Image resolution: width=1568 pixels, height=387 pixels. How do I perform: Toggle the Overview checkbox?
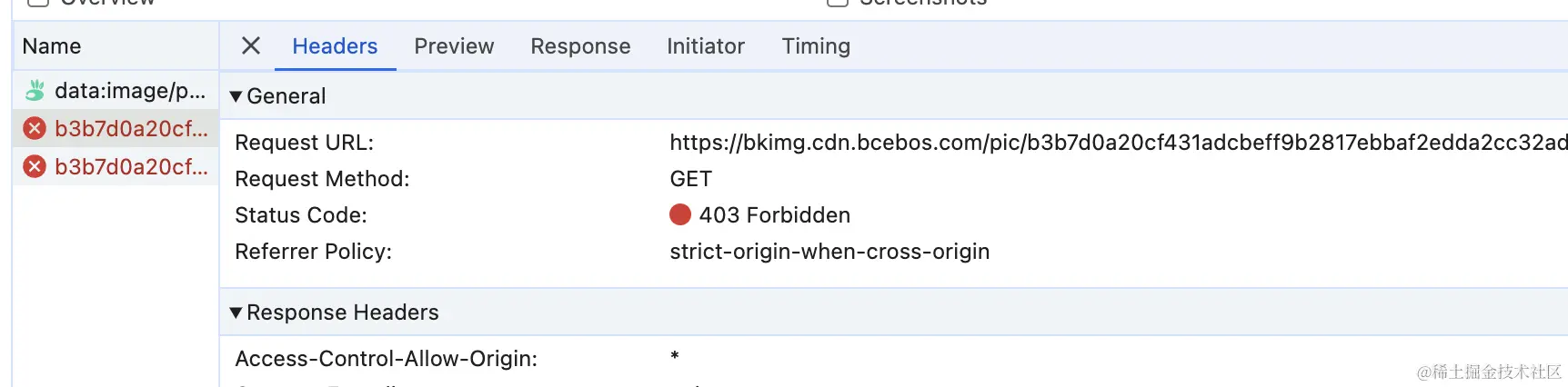point(37,3)
